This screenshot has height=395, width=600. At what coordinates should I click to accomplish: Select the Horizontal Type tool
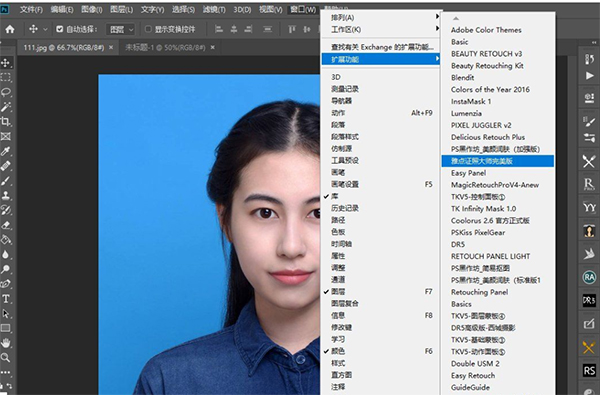(6, 299)
